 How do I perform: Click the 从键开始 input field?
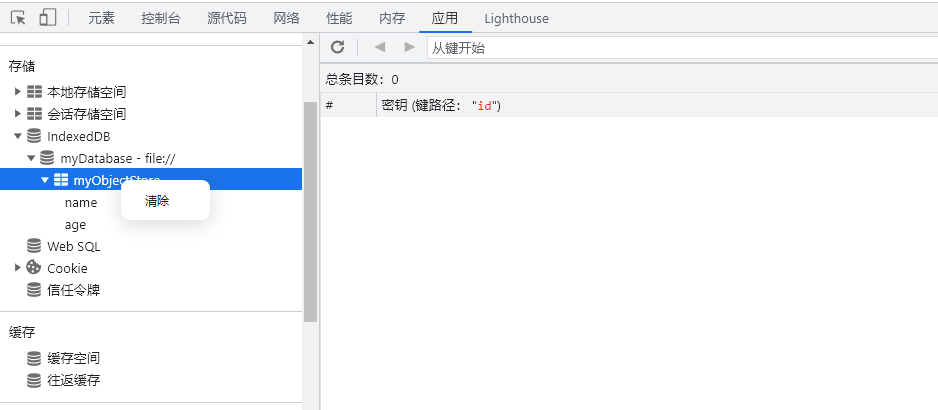click(x=680, y=47)
